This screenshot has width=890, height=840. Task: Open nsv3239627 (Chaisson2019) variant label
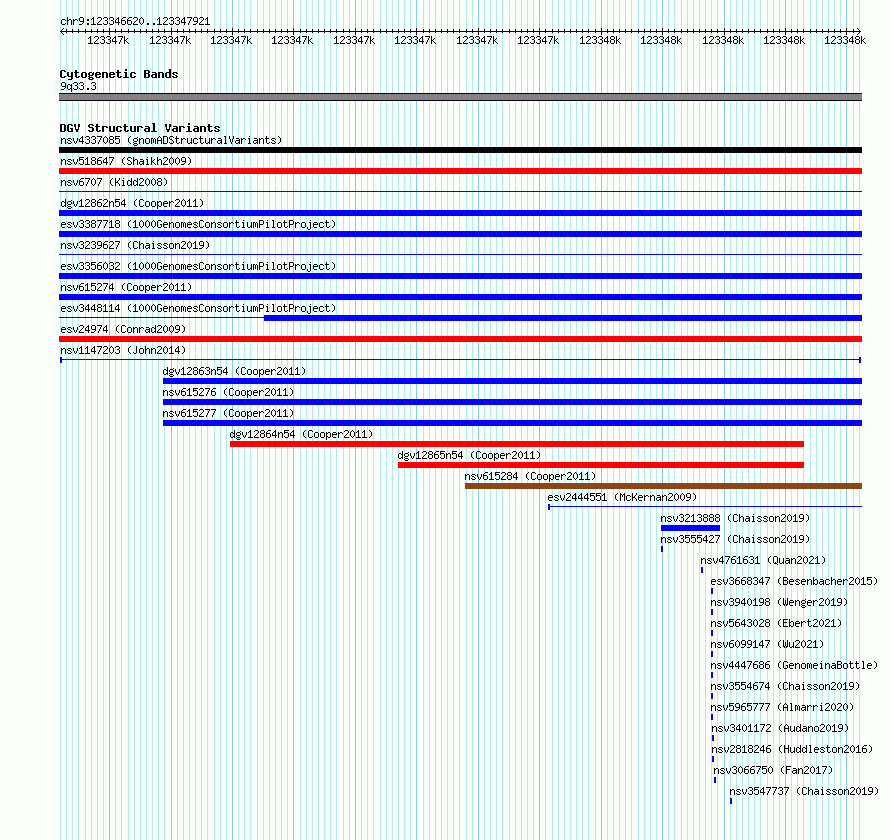135,245
